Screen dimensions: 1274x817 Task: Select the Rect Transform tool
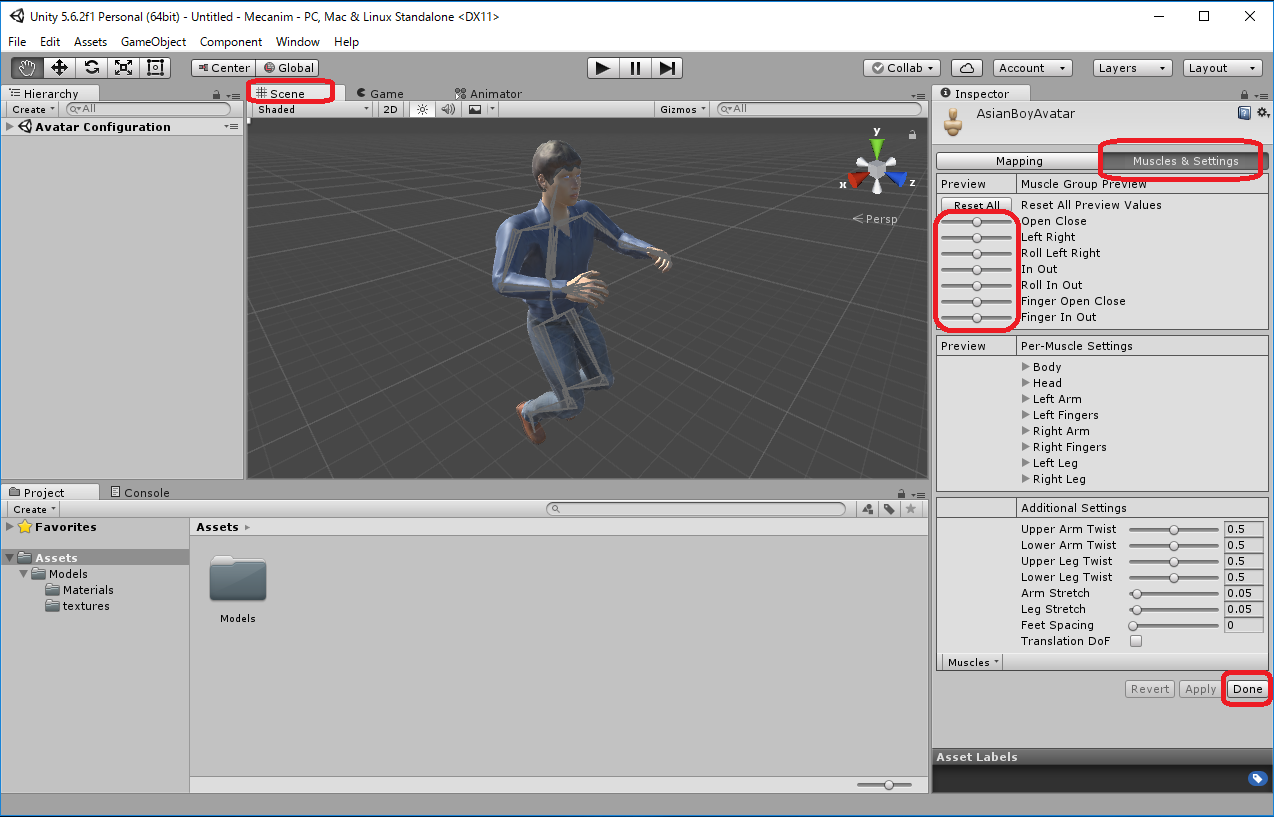(156, 68)
